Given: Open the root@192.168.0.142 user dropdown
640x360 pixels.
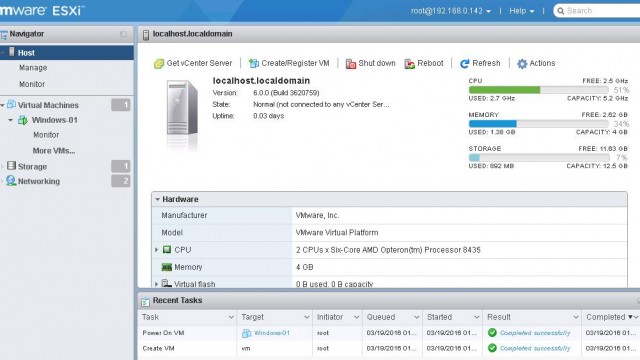Looking at the screenshot, I should (451, 11).
